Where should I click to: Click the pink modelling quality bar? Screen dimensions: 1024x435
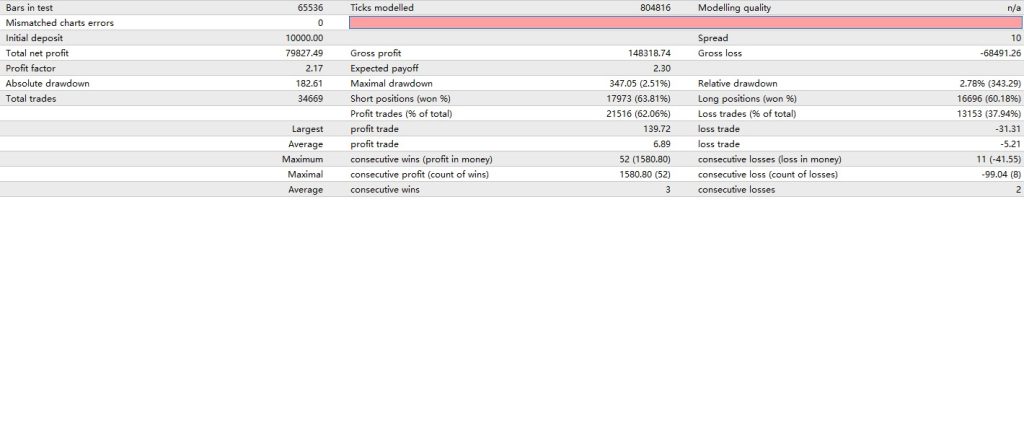(x=685, y=22)
